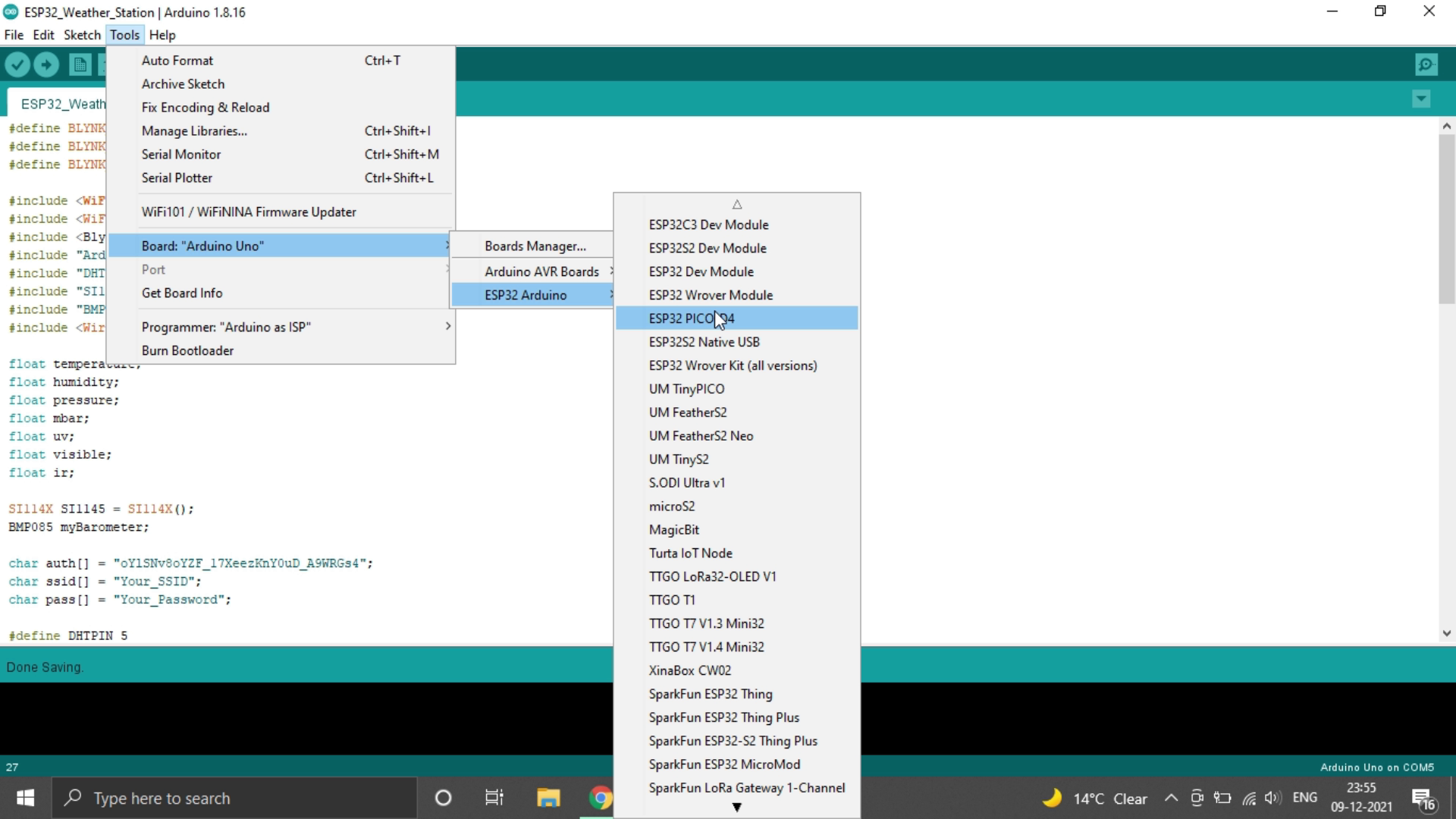The width and height of the screenshot is (1456, 819).
Task: Select the ESP32 PICO-D4 board
Action: (691, 318)
